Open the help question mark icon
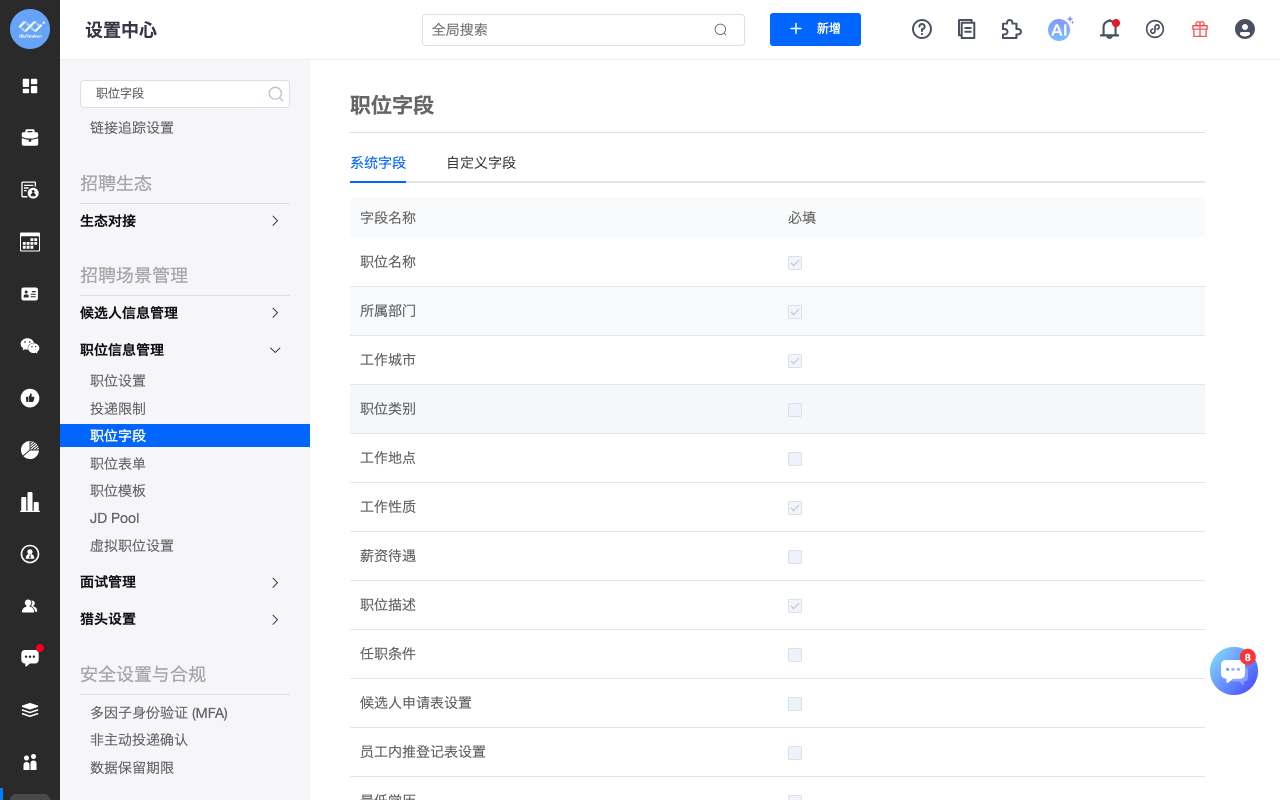This screenshot has height=800, width=1280. 922,29
